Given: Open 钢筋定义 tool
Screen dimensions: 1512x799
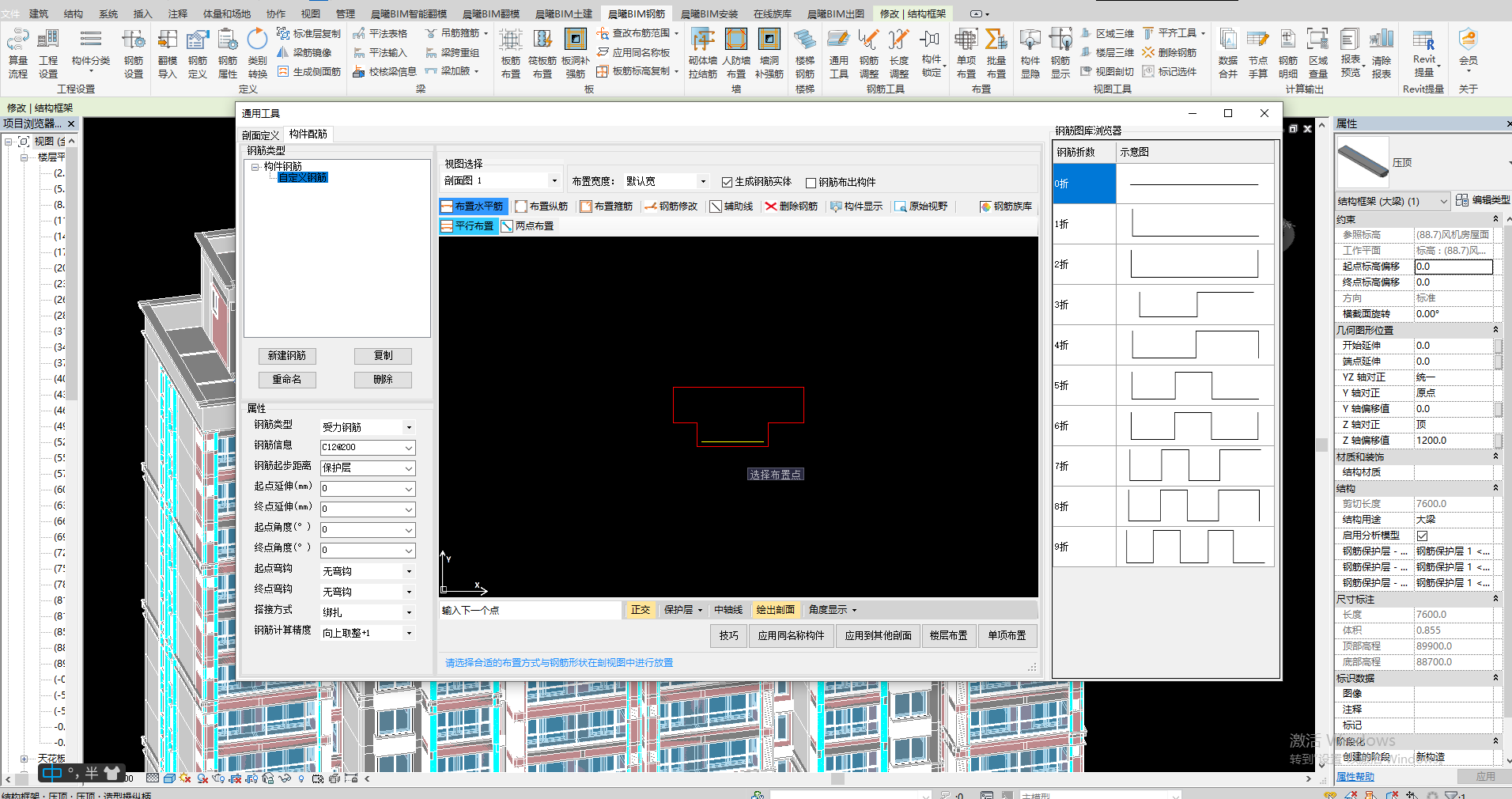Looking at the screenshot, I should pos(198,53).
